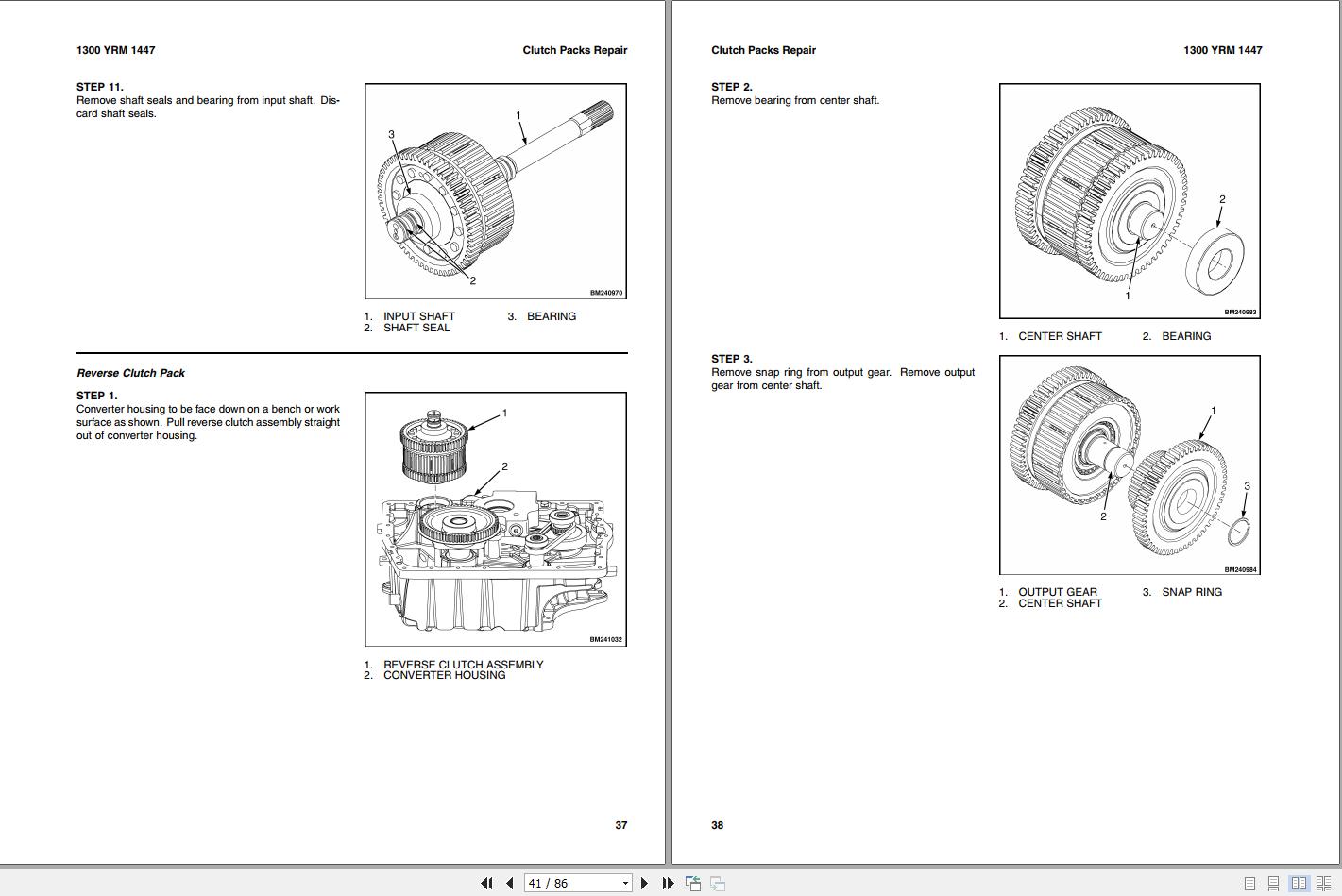The height and width of the screenshot is (896, 1342).
Task: Go to the next page
Action: pyautogui.click(x=644, y=884)
